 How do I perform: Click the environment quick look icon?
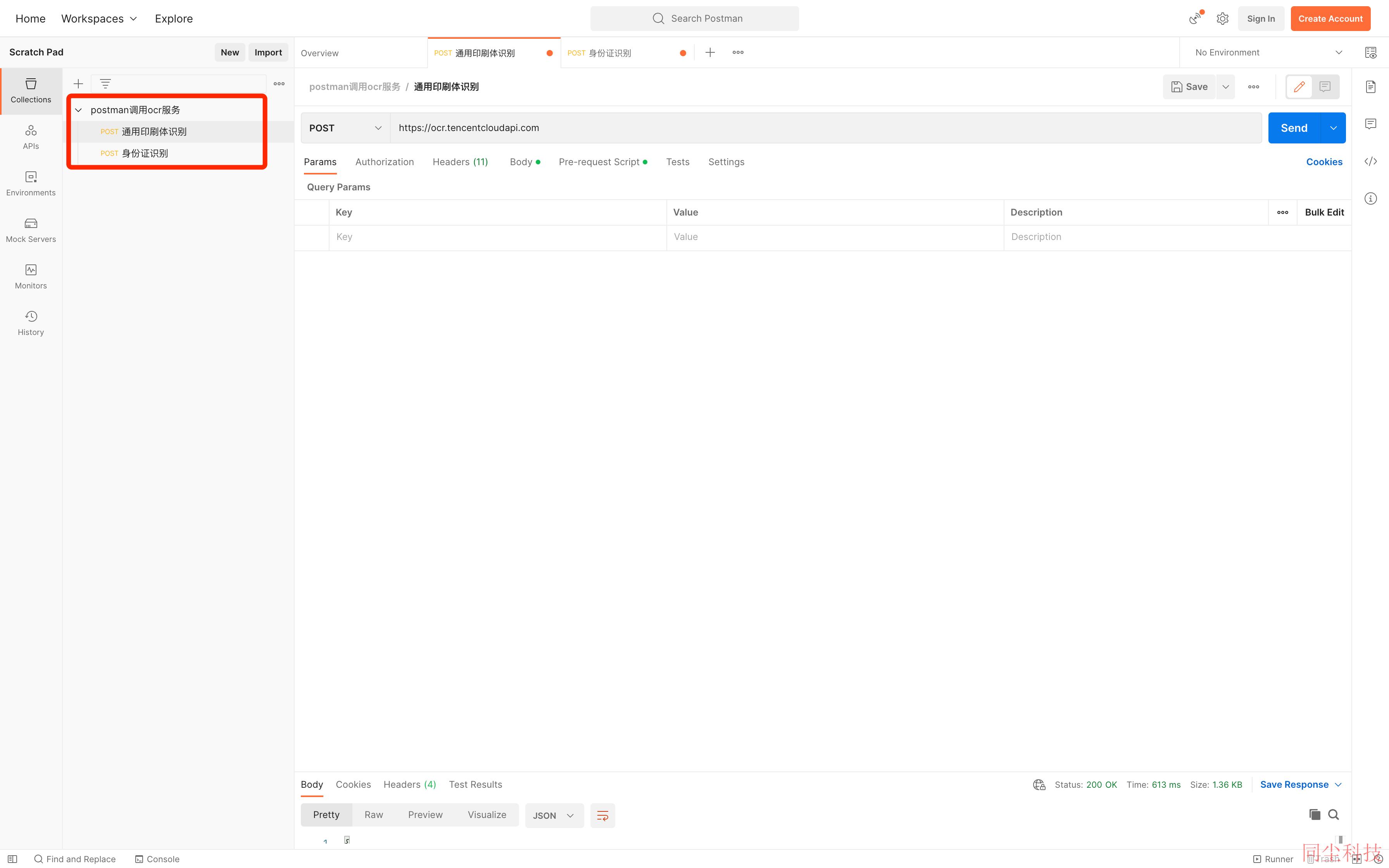coord(1371,52)
